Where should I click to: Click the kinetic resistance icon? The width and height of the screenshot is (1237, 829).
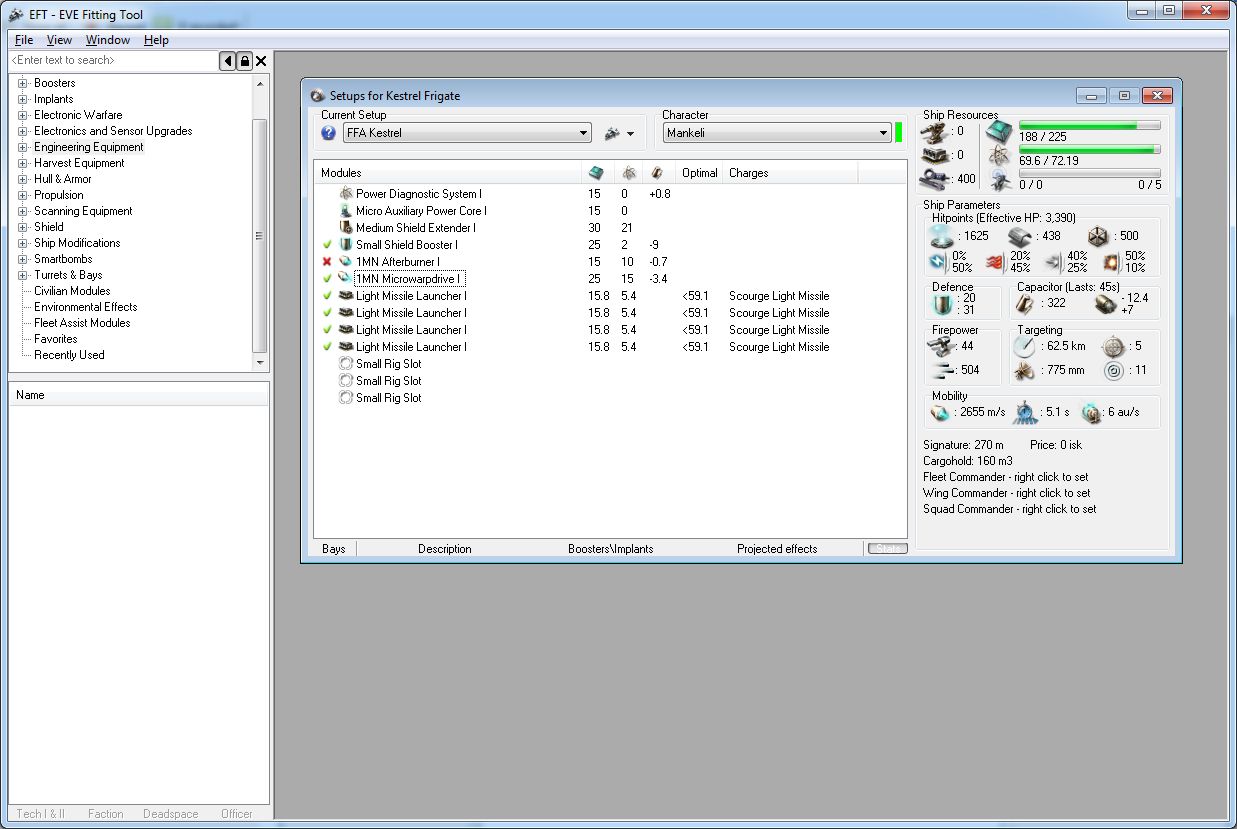coord(1054,262)
